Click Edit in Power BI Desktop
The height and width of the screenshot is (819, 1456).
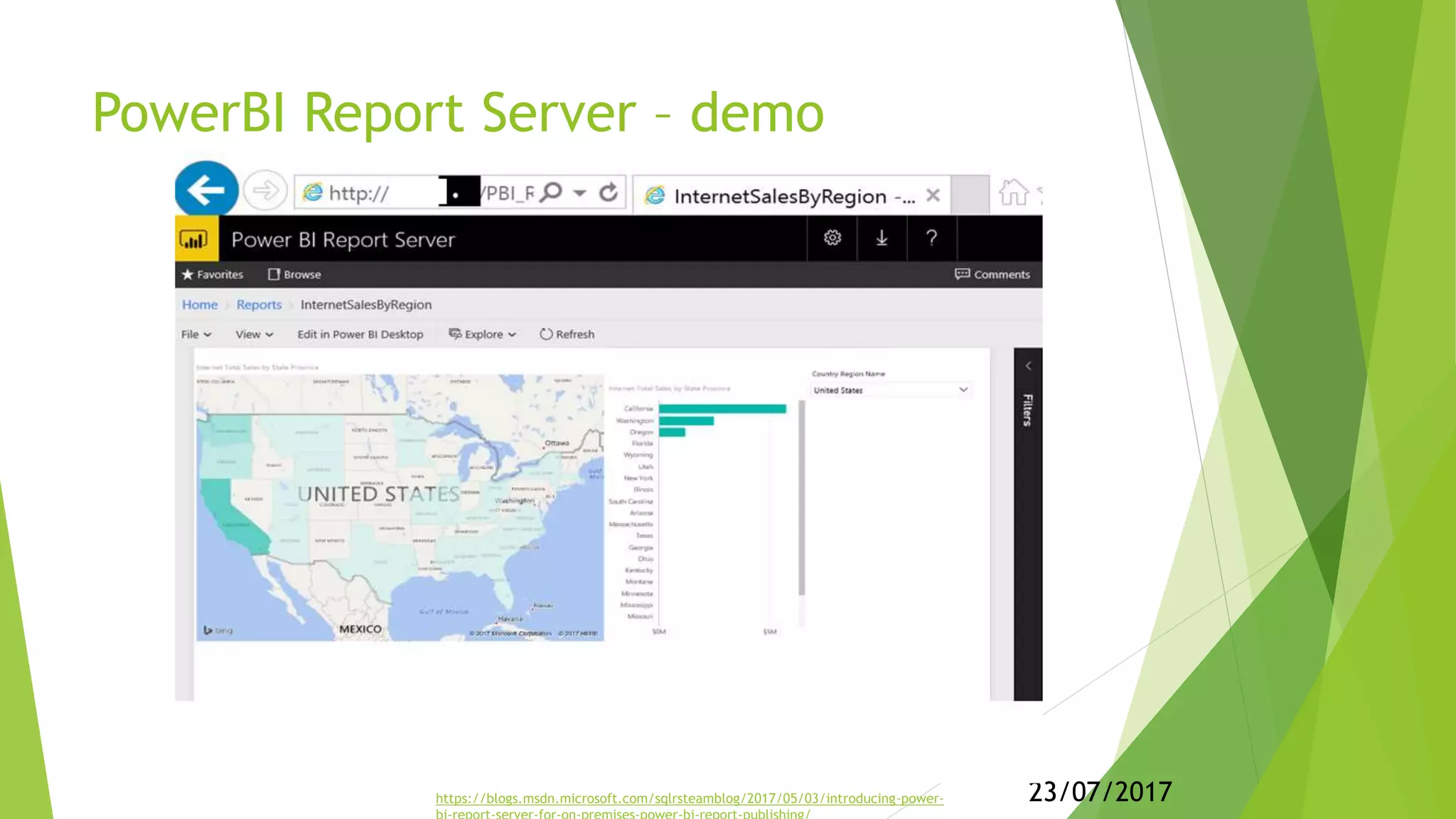[x=360, y=334]
